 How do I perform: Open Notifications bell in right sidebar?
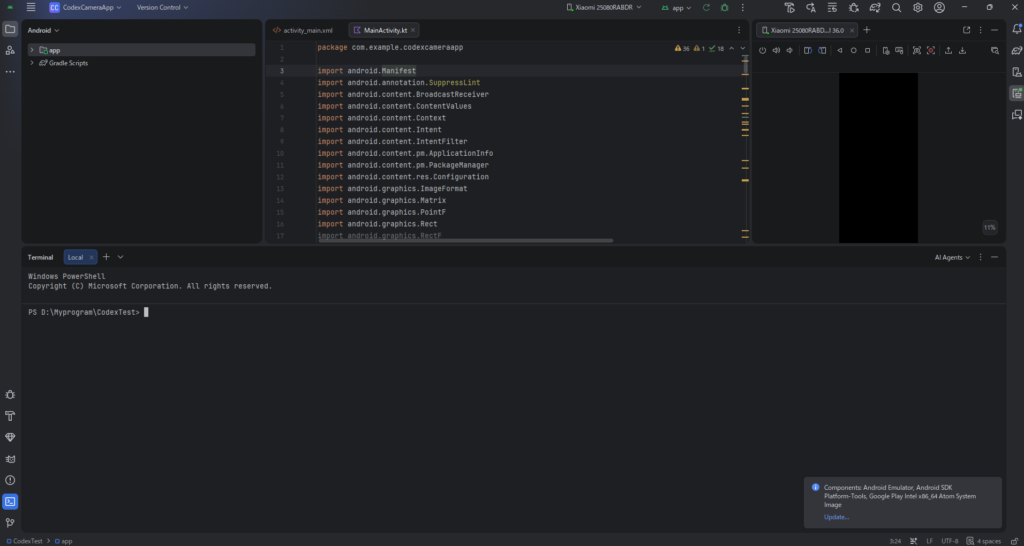click(1017, 29)
